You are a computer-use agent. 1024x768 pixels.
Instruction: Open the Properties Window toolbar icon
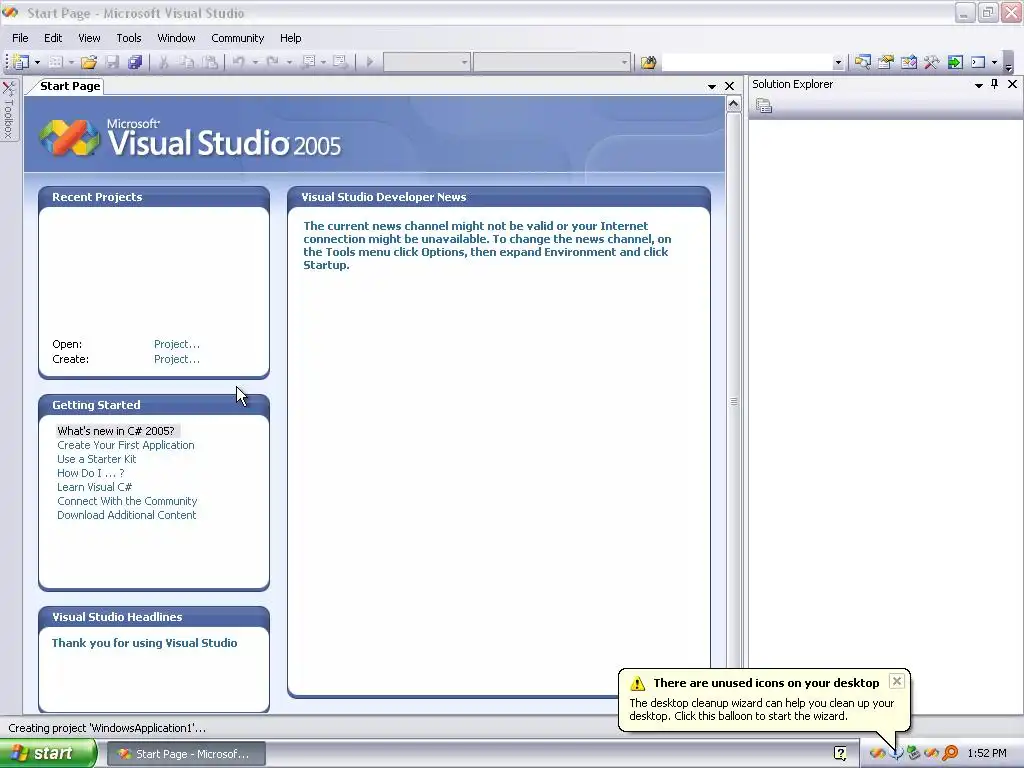[x=886, y=62]
